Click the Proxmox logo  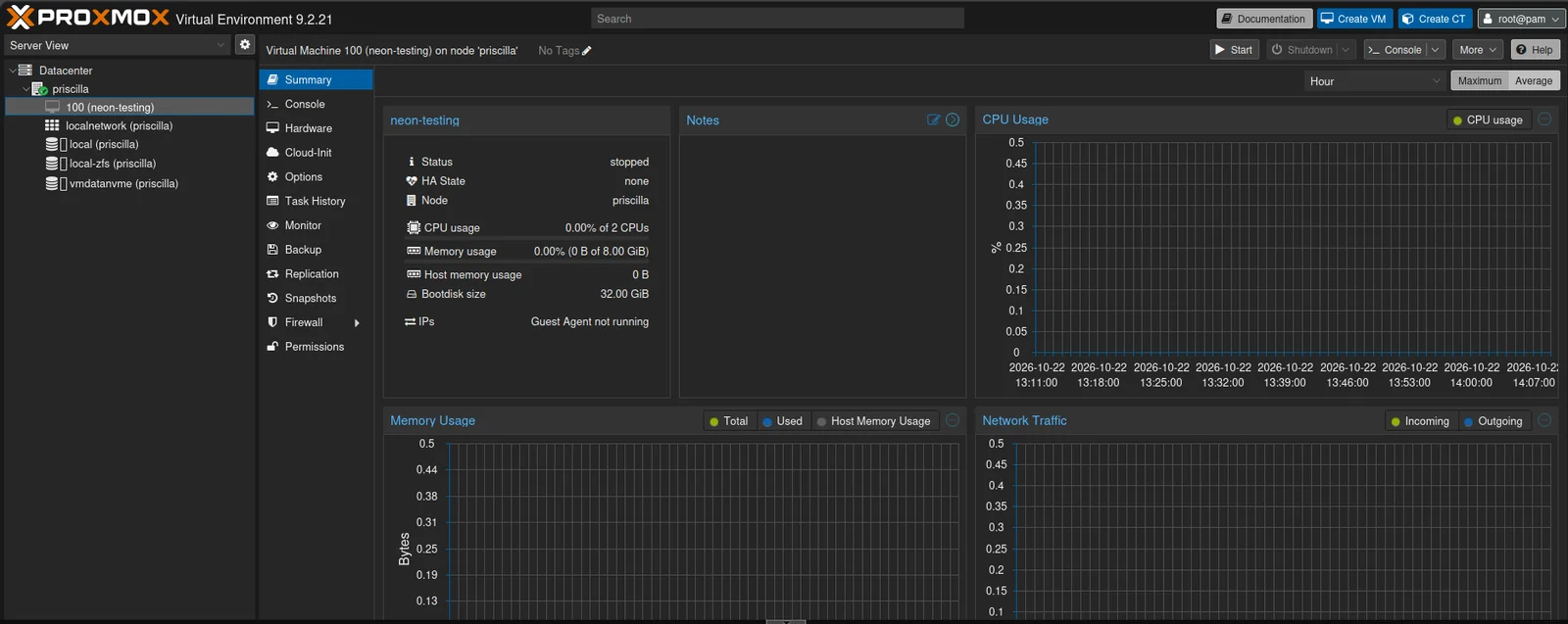[x=88, y=18]
